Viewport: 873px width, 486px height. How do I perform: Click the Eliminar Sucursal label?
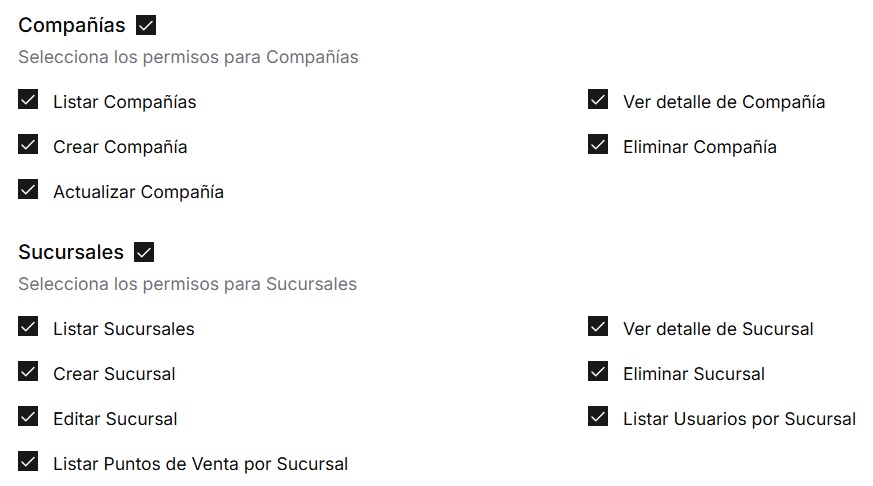[x=693, y=374]
